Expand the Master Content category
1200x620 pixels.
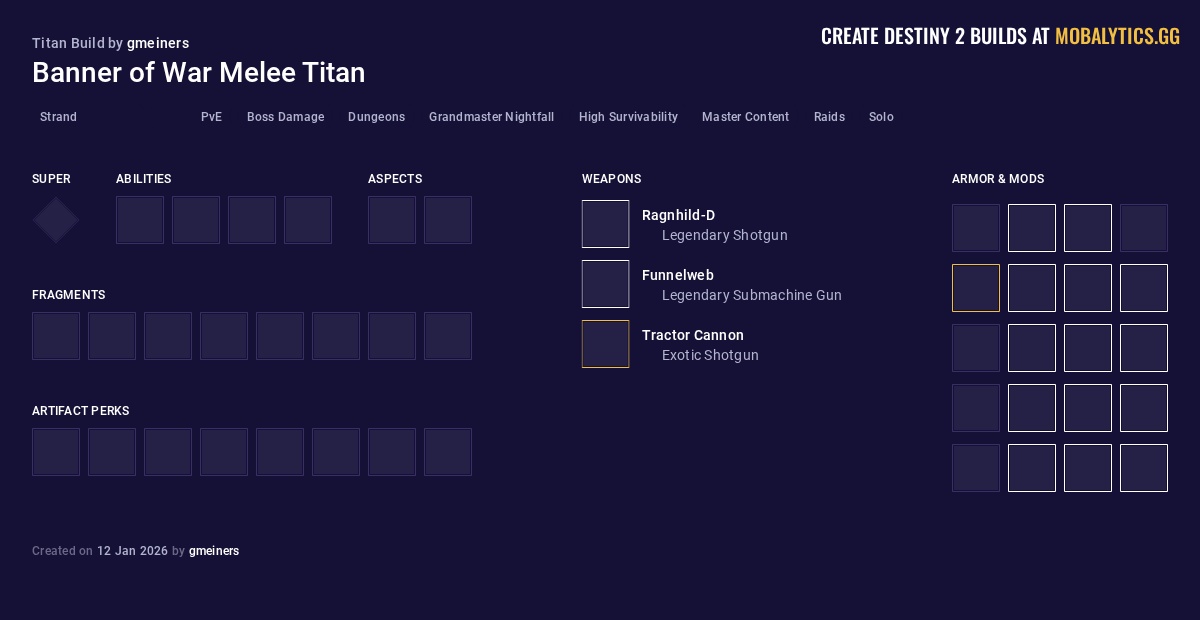point(745,117)
